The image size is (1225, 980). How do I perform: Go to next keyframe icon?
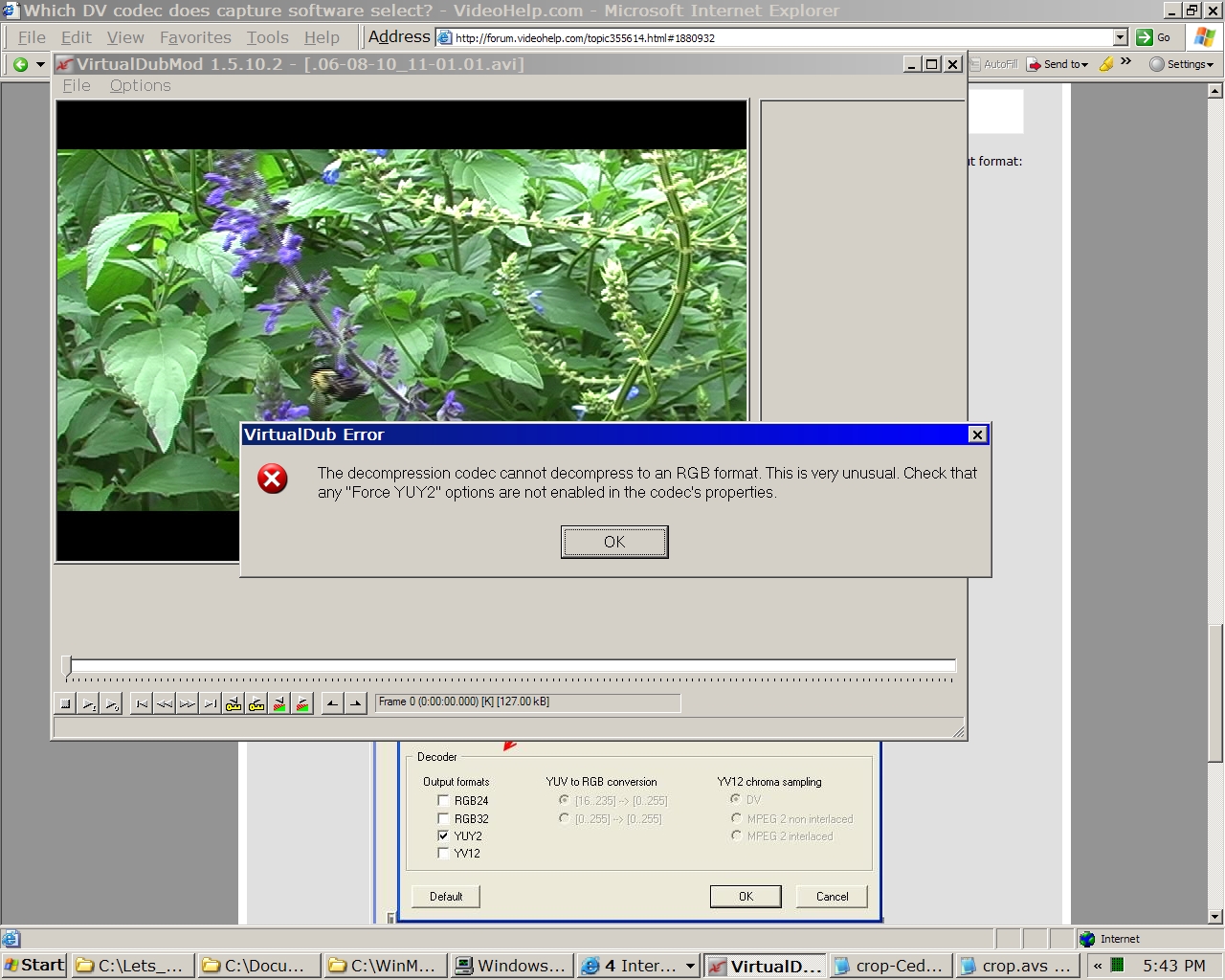(256, 703)
